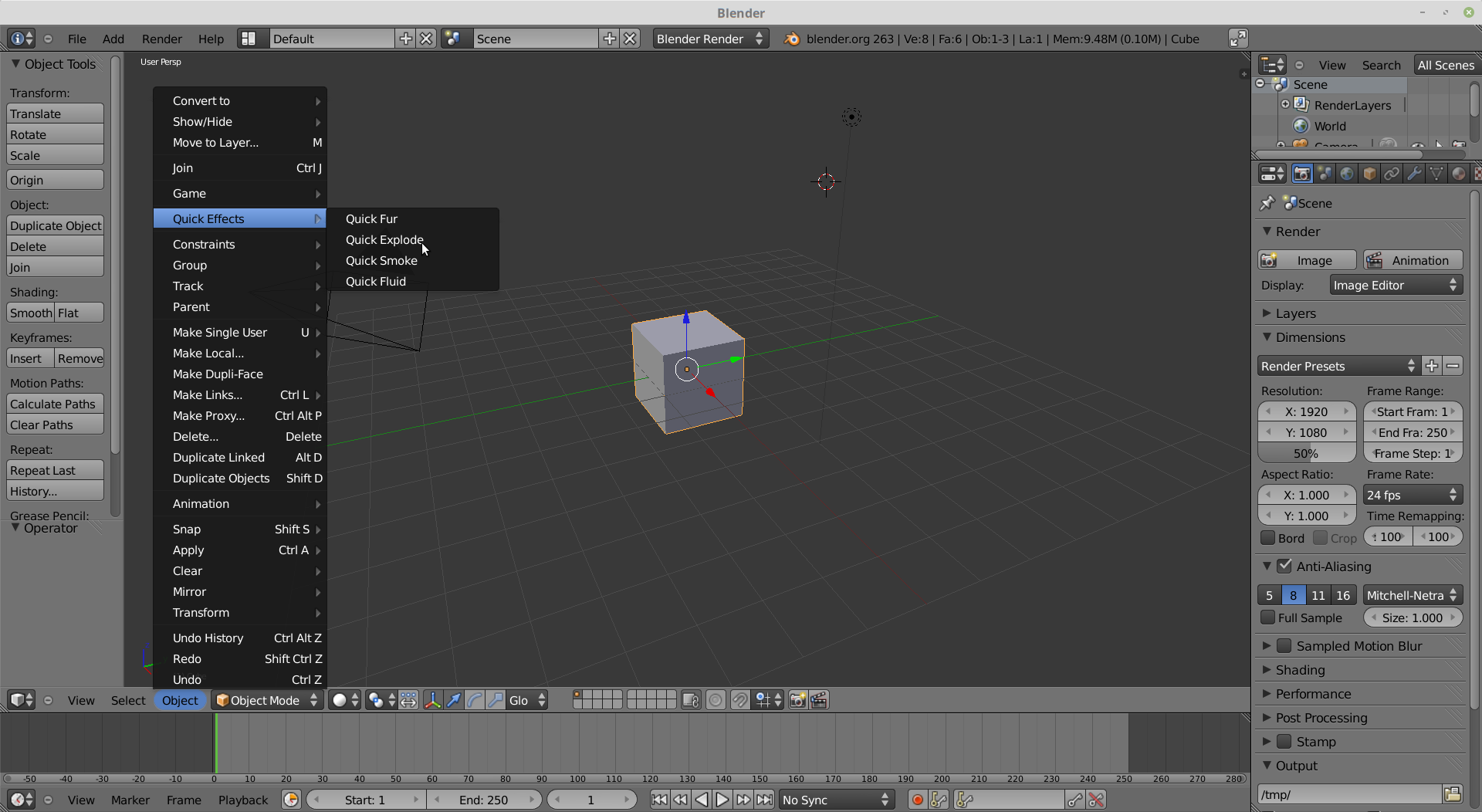Image resolution: width=1482 pixels, height=812 pixels.
Task: Click the Animation render button
Action: (x=1413, y=260)
